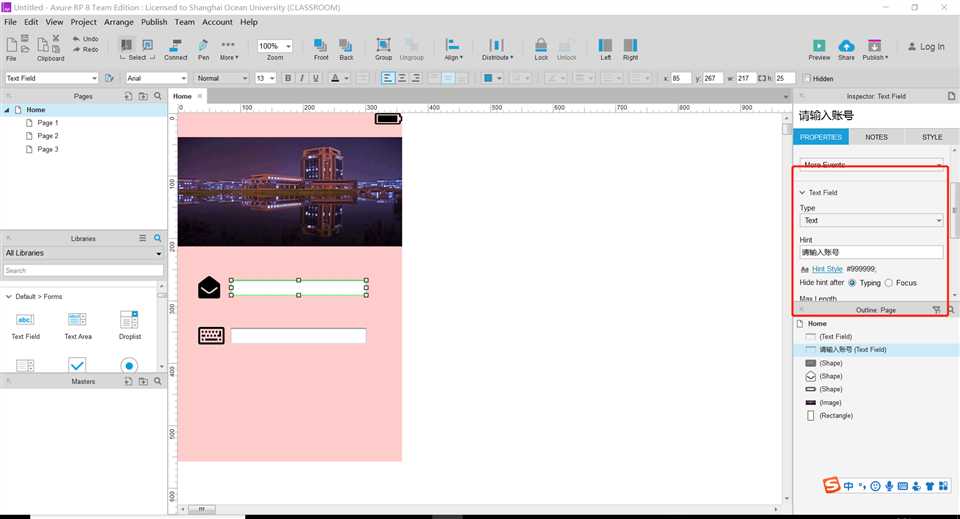This screenshot has height=519, width=960.
Task: Toggle italic text formatting
Action: 302,78
